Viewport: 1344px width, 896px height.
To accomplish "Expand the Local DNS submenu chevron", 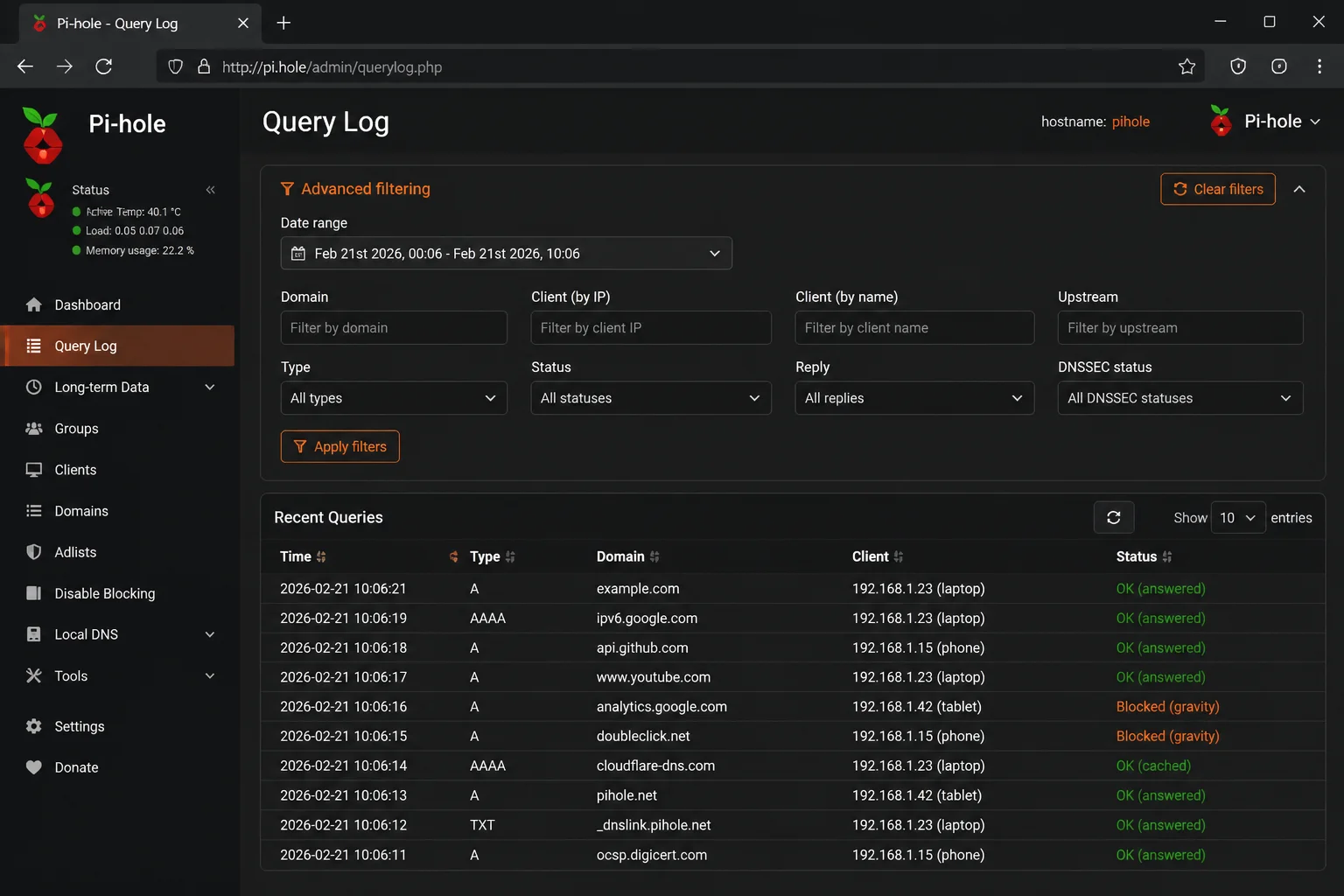I will tap(210, 634).
